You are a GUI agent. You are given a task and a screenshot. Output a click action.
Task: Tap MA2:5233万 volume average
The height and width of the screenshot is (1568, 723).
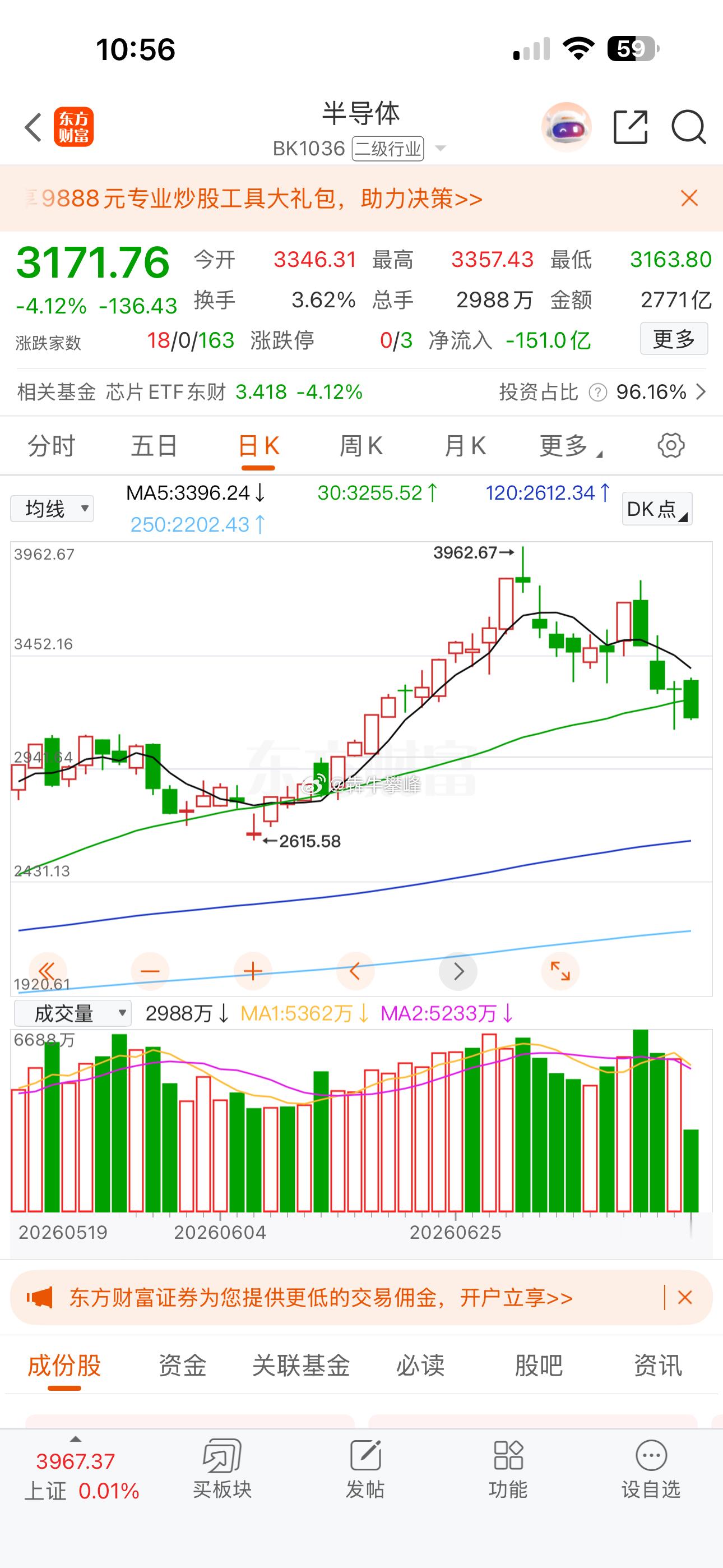tap(447, 1013)
